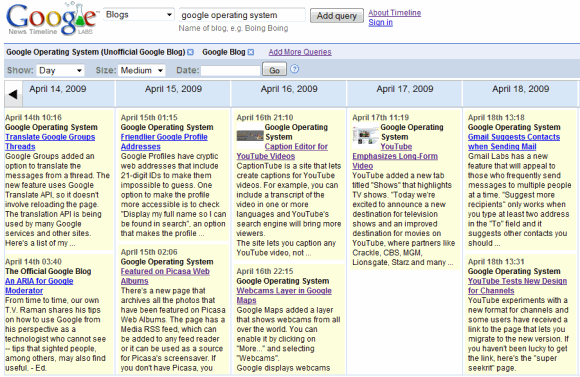This screenshot has width=580, height=377.
Task: Click the Google Blog query label
Action: coord(224,52)
